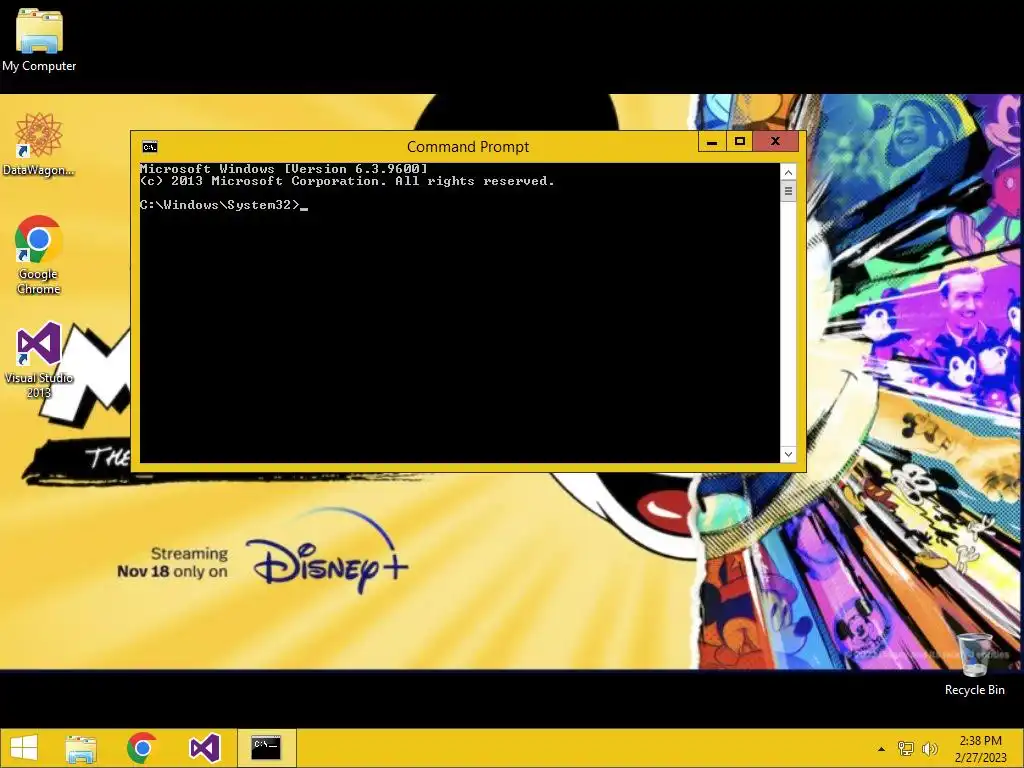Image resolution: width=1024 pixels, height=768 pixels.
Task: Select the Google Chrome desktop shortcut
Action: (39, 255)
